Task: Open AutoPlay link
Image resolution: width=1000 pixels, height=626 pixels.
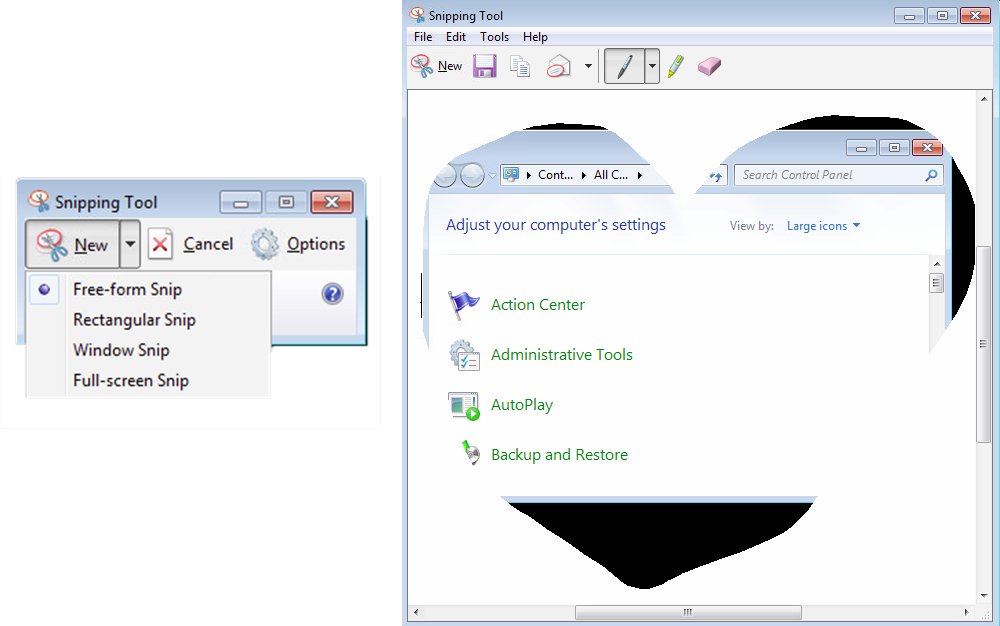Action: [x=522, y=405]
